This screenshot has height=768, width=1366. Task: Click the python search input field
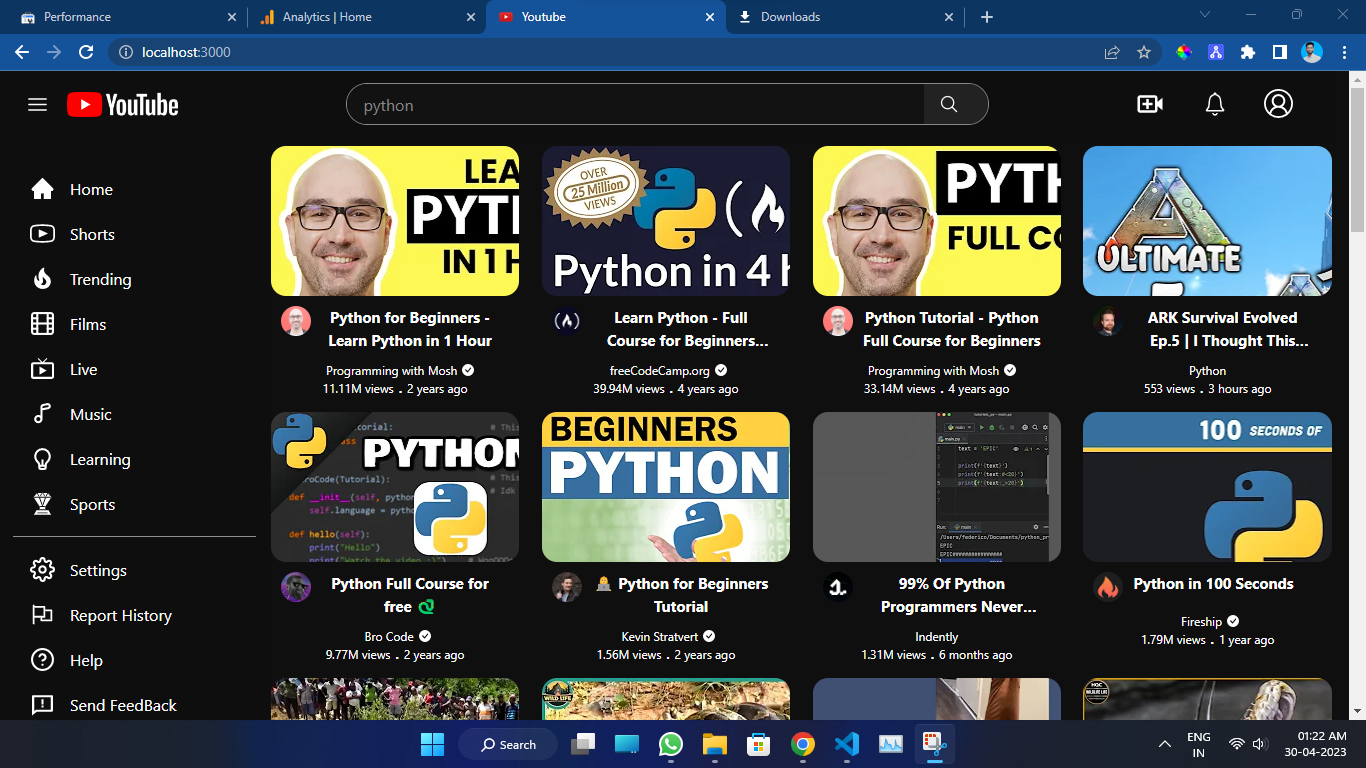635,105
